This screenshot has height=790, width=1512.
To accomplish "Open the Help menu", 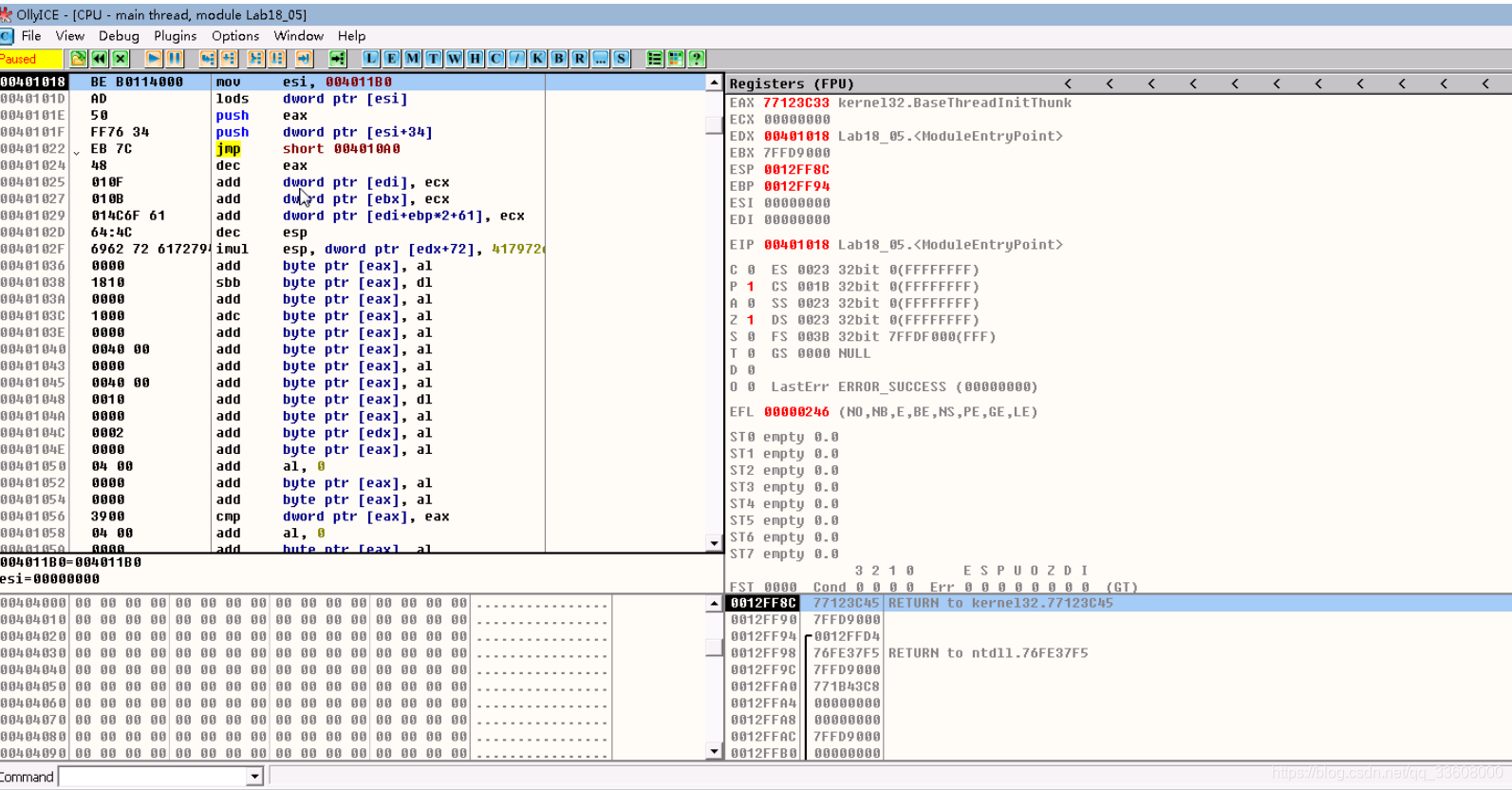I will click(x=351, y=36).
